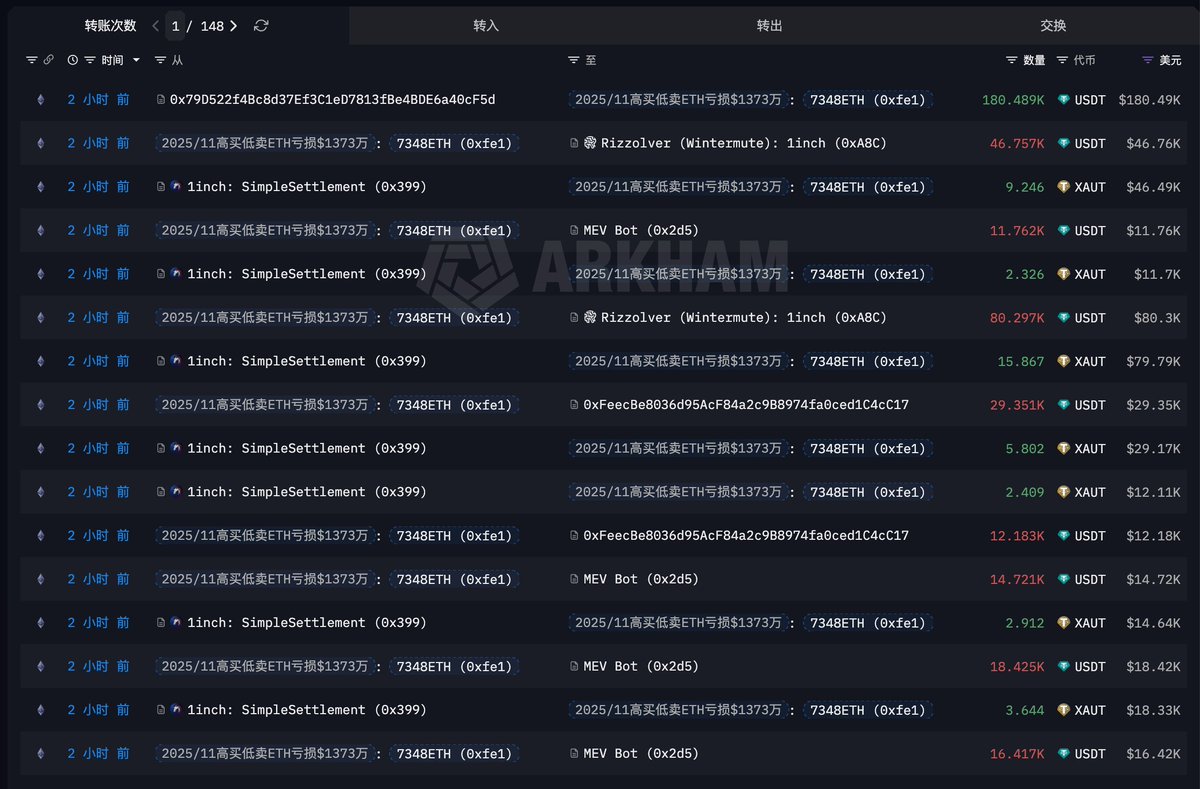This screenshot has width=1200, height=789.
Task: Click the page number field showing 1
Action: click(175, 26)
